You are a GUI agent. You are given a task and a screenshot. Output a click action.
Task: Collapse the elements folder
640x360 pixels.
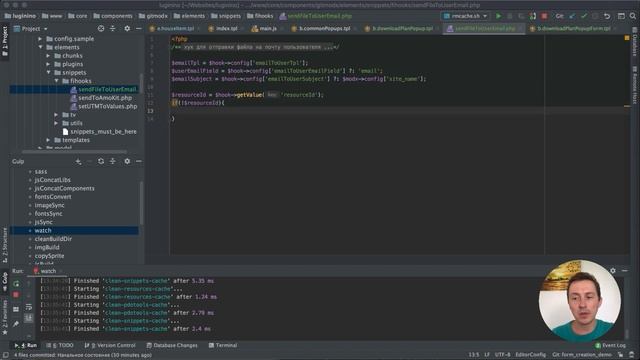point(40,47)
